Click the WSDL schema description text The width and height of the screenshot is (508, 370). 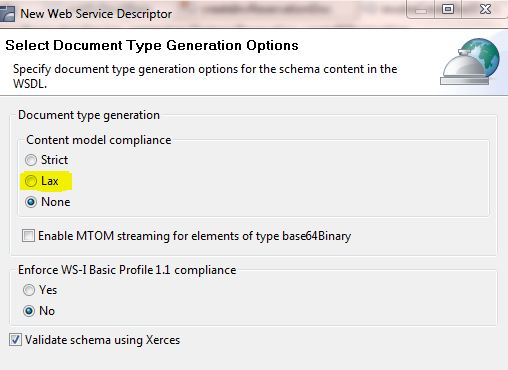(x=205, y=76)
